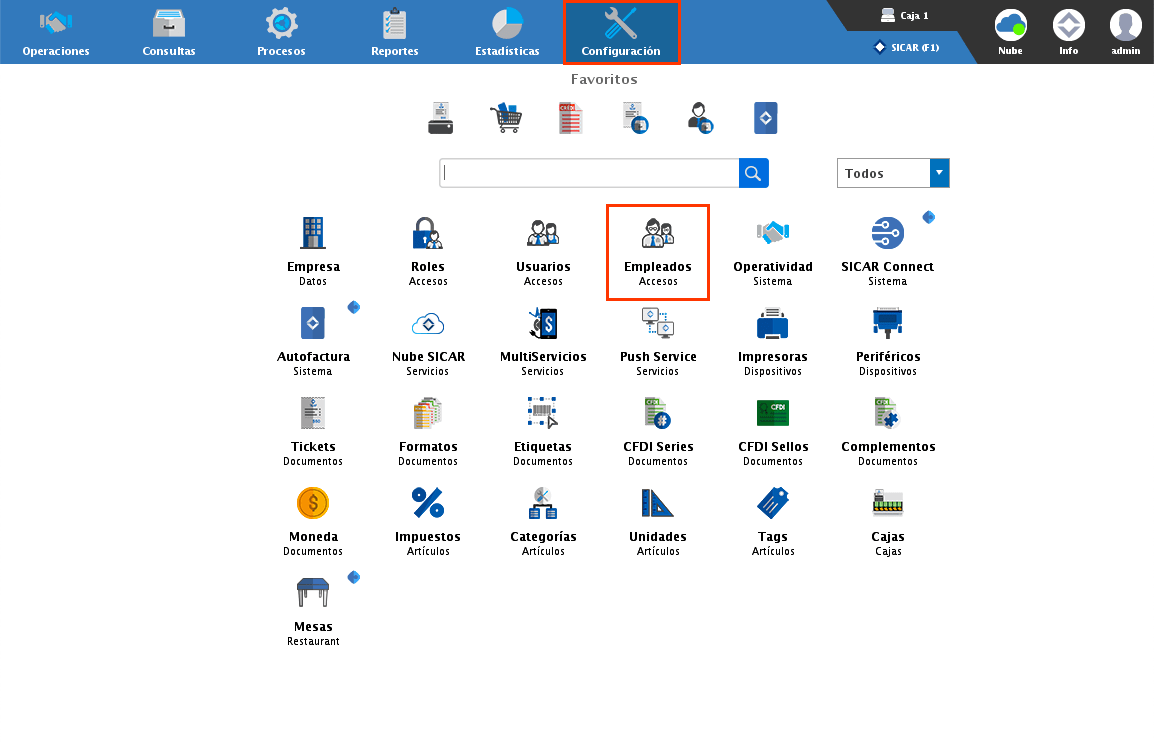The height and width of the screenshot is (742, 1154).
Task: Open the Empleados access module
Action: point(657,243)
